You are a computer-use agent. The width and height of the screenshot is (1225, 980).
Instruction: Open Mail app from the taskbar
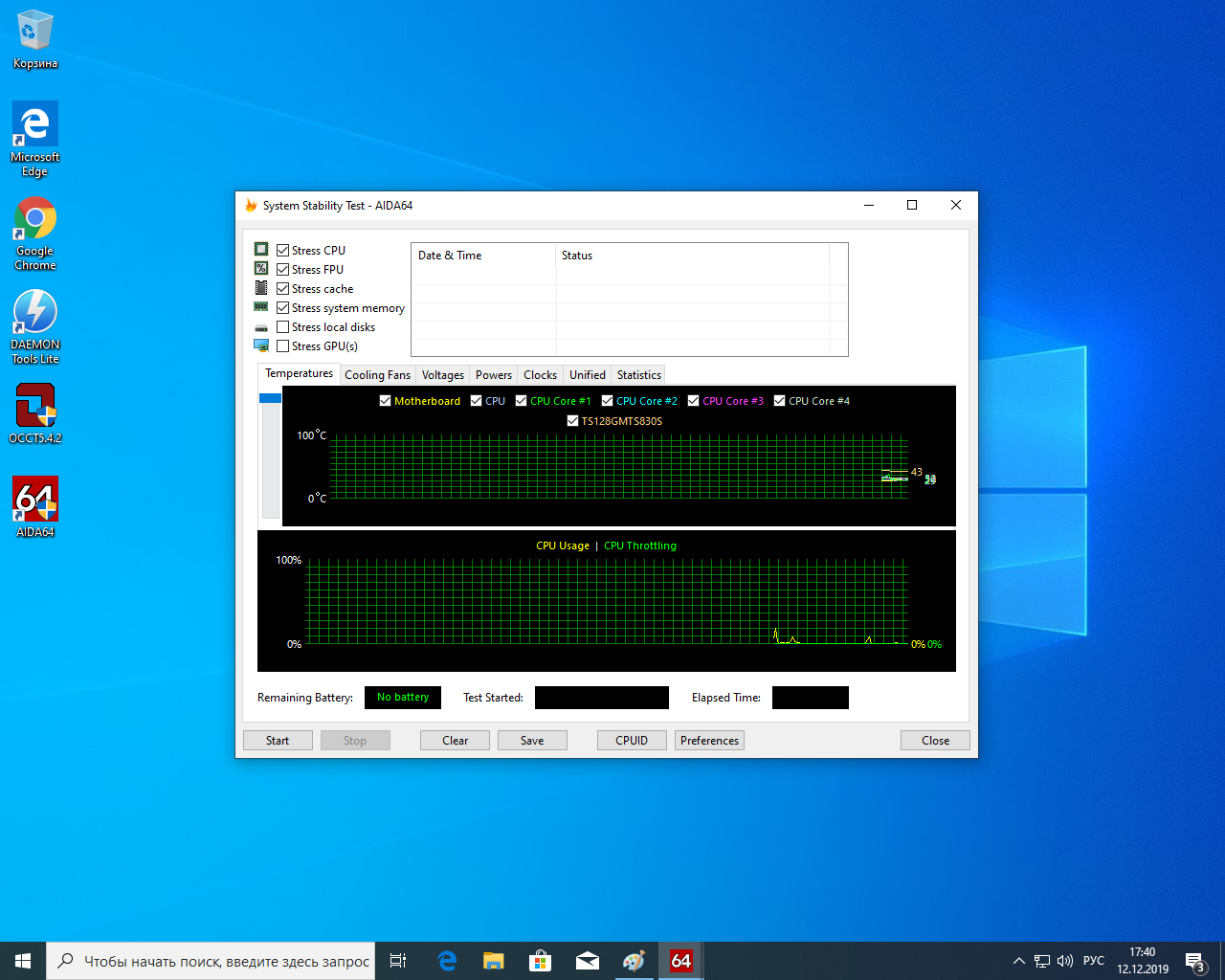(x=587, y=961)
